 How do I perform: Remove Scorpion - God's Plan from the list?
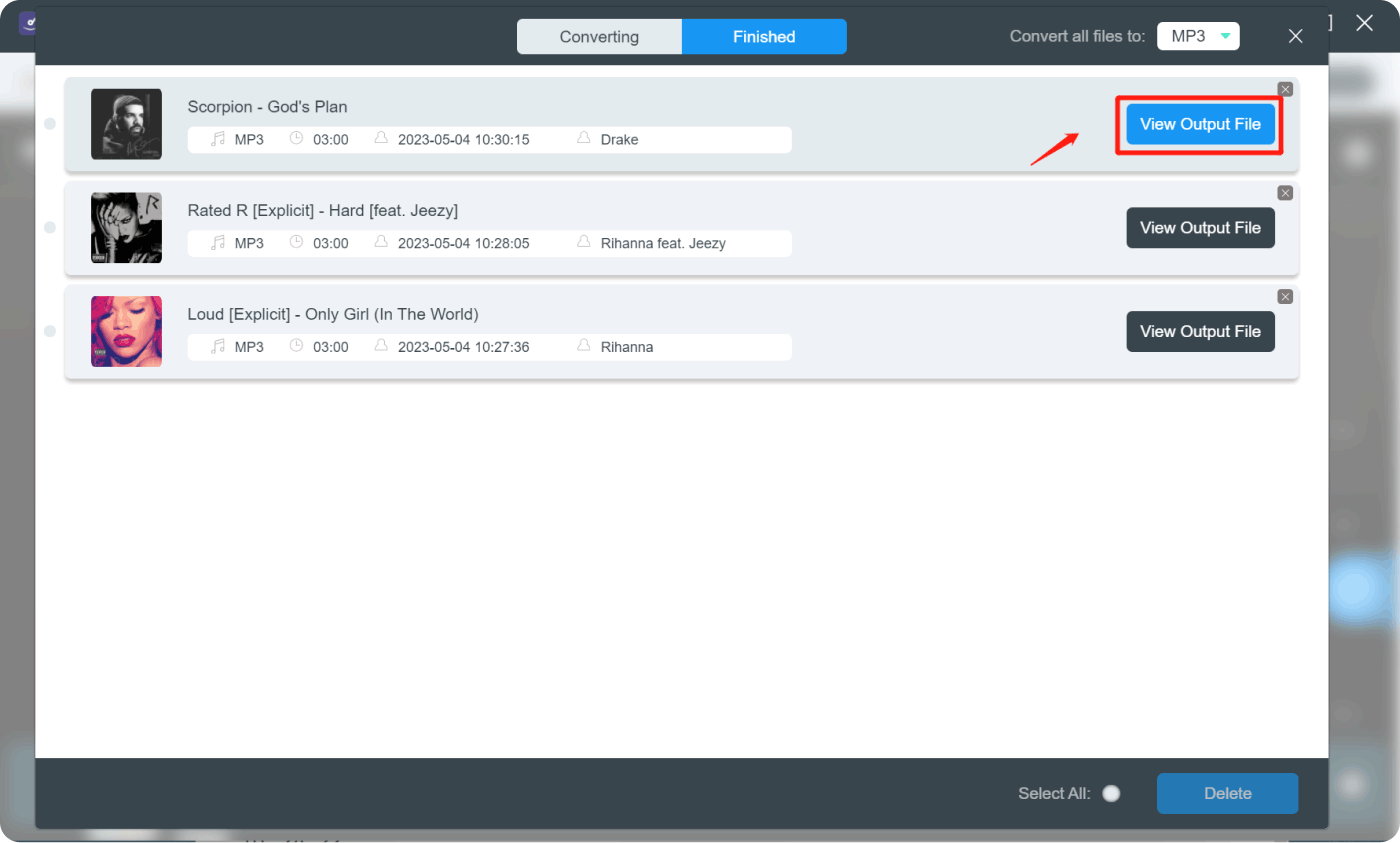[x=1285, y=89]
